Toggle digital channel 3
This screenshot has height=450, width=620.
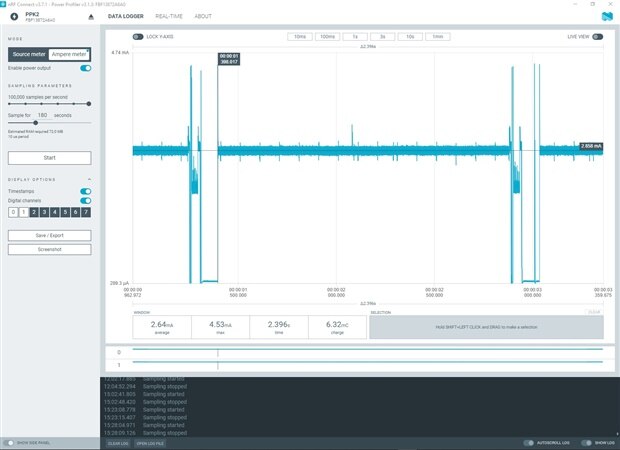(x=44, y=212)
